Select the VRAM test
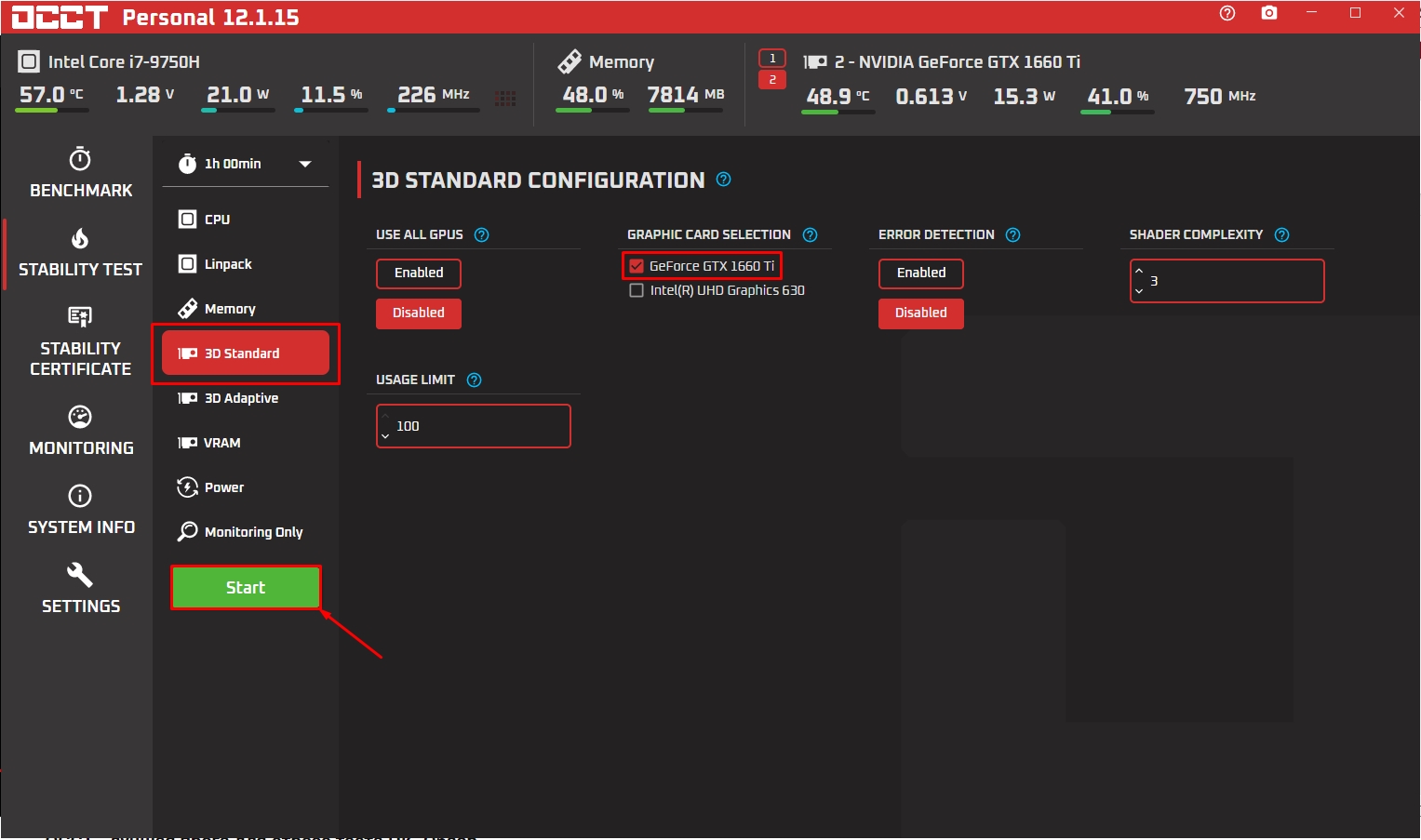This screenshot has width=1421, height=840. [246, 443]
